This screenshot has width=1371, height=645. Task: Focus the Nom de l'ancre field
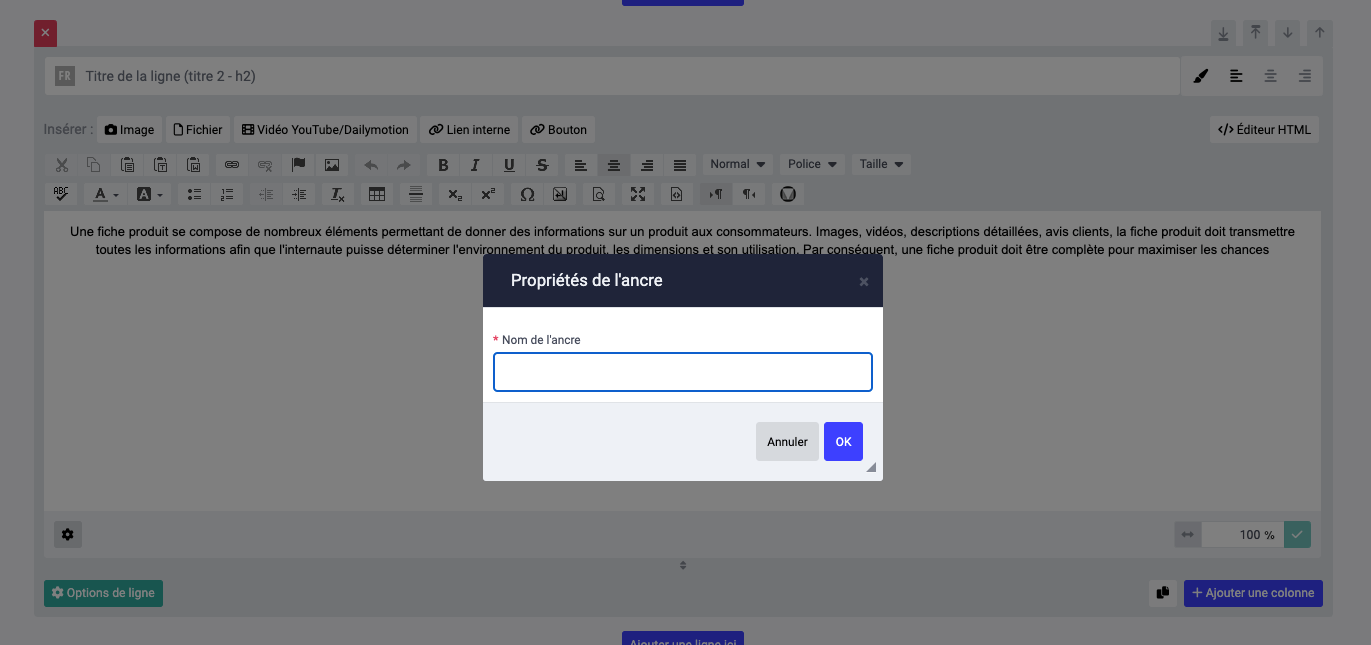tap(683, 372)
